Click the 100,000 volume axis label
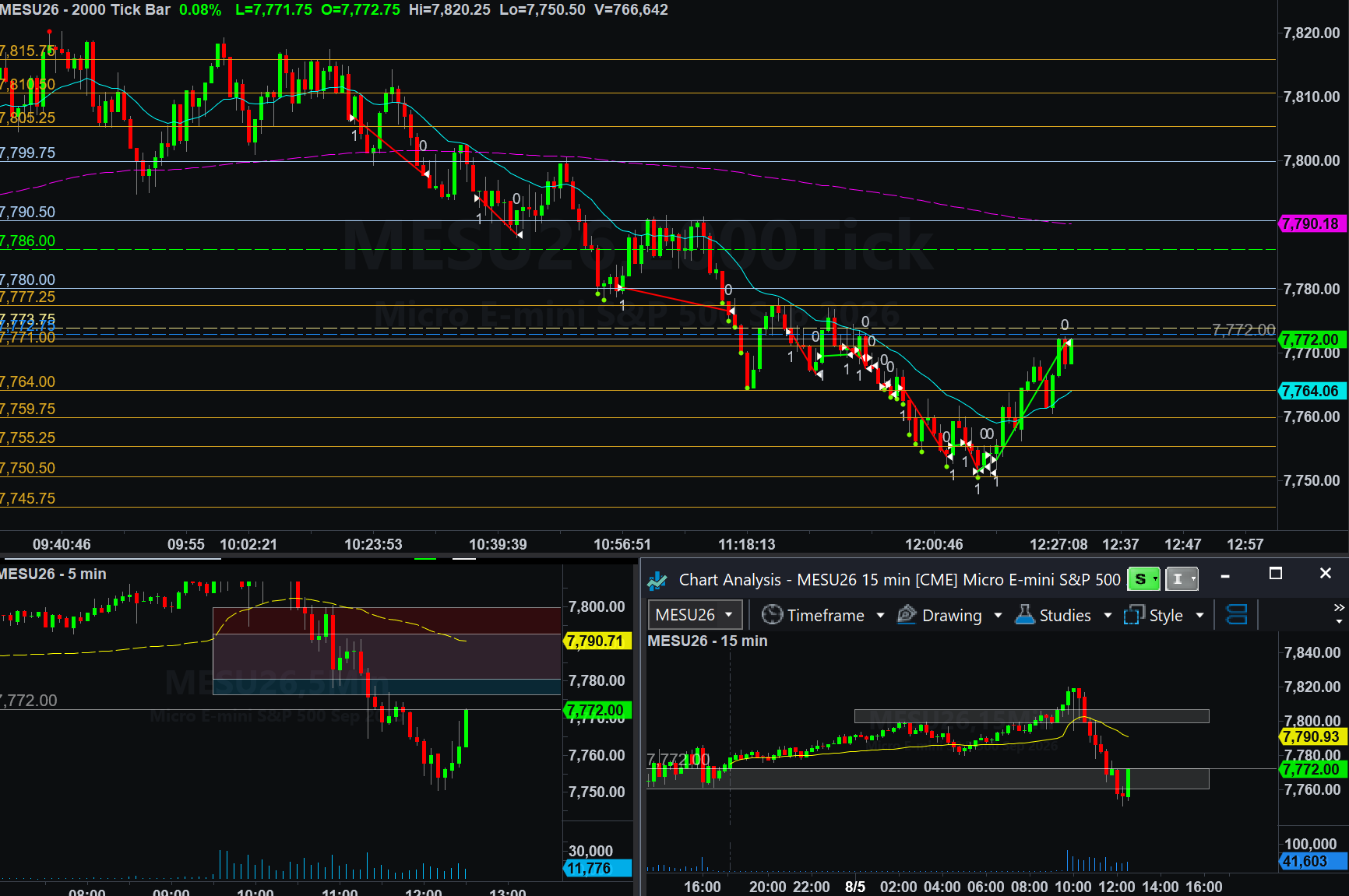Image resolution: width=1349 pixels, height=896 pixels. 1310,844
